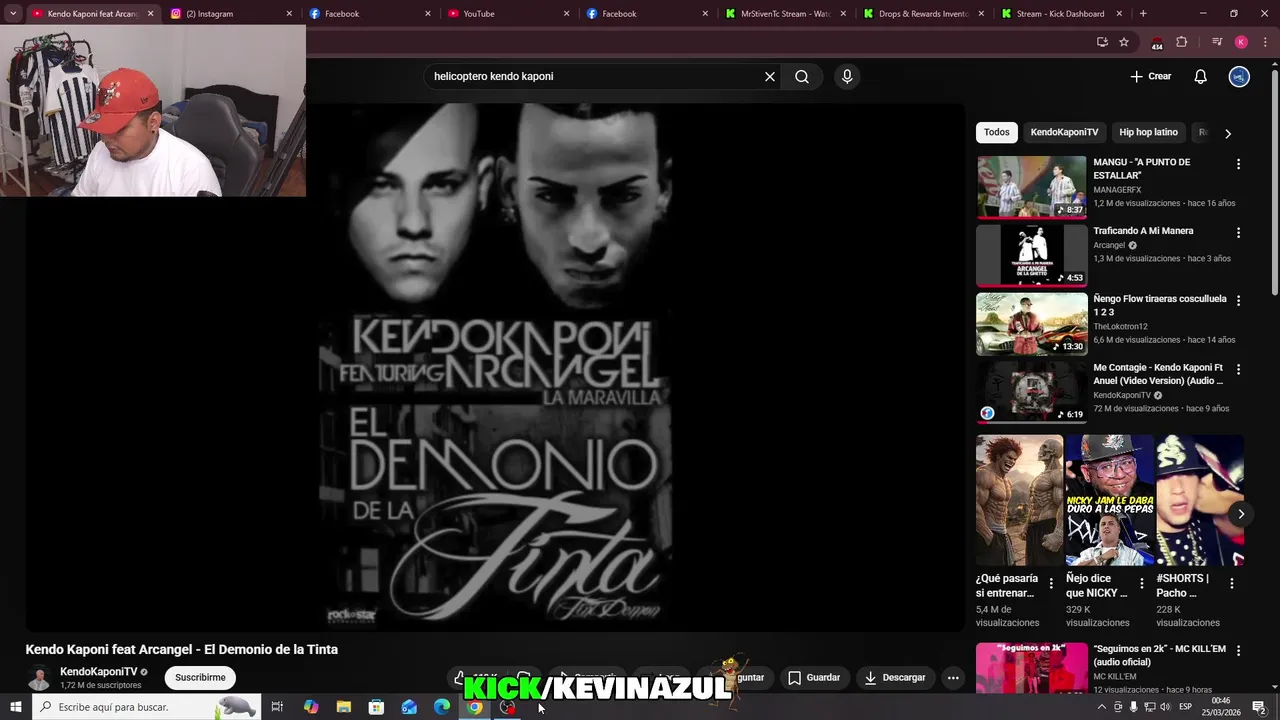Switch to the first Facebook tab
The image size is (1280, 720).
tap(369, 14)
